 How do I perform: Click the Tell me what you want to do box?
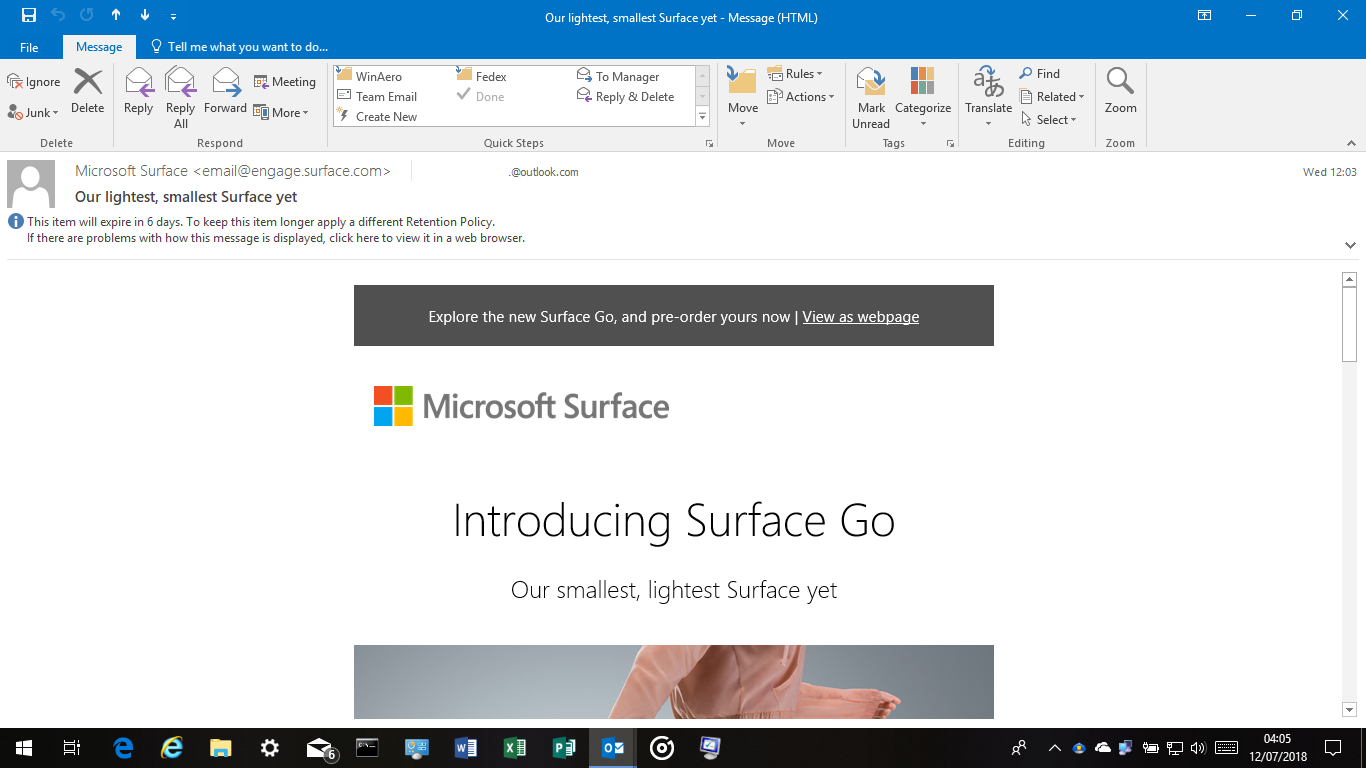click(x=238, y=47)
